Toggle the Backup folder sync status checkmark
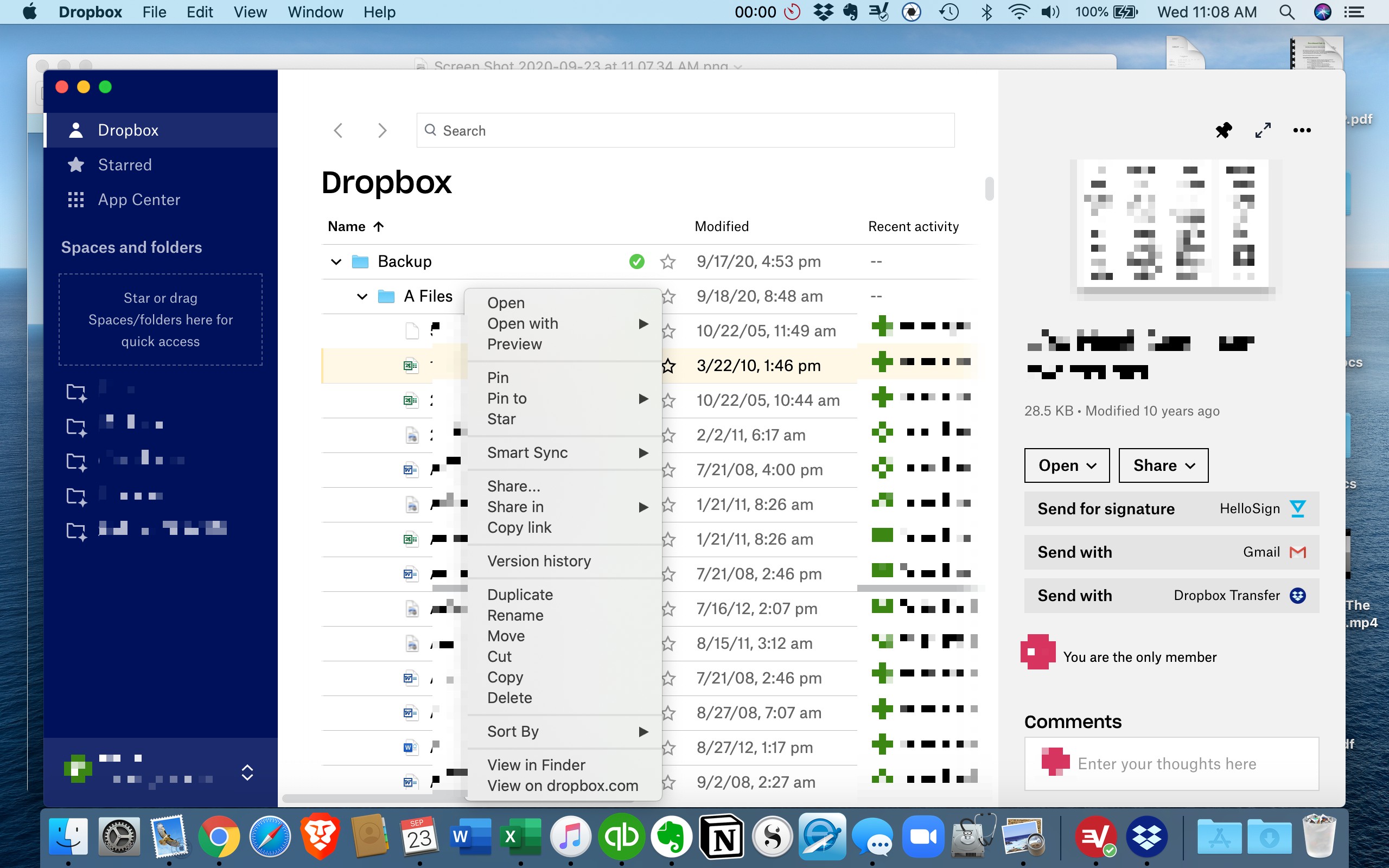The height and width of the screenshot is (868, 1389). coord(636,261)
